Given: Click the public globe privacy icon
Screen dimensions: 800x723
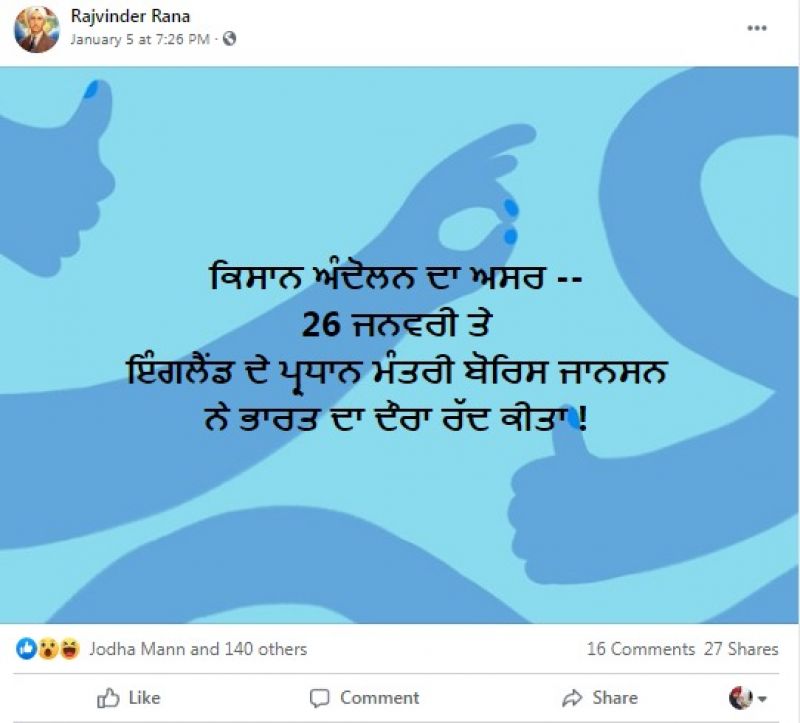Looking at the screenshot, I should coord(230,38).
